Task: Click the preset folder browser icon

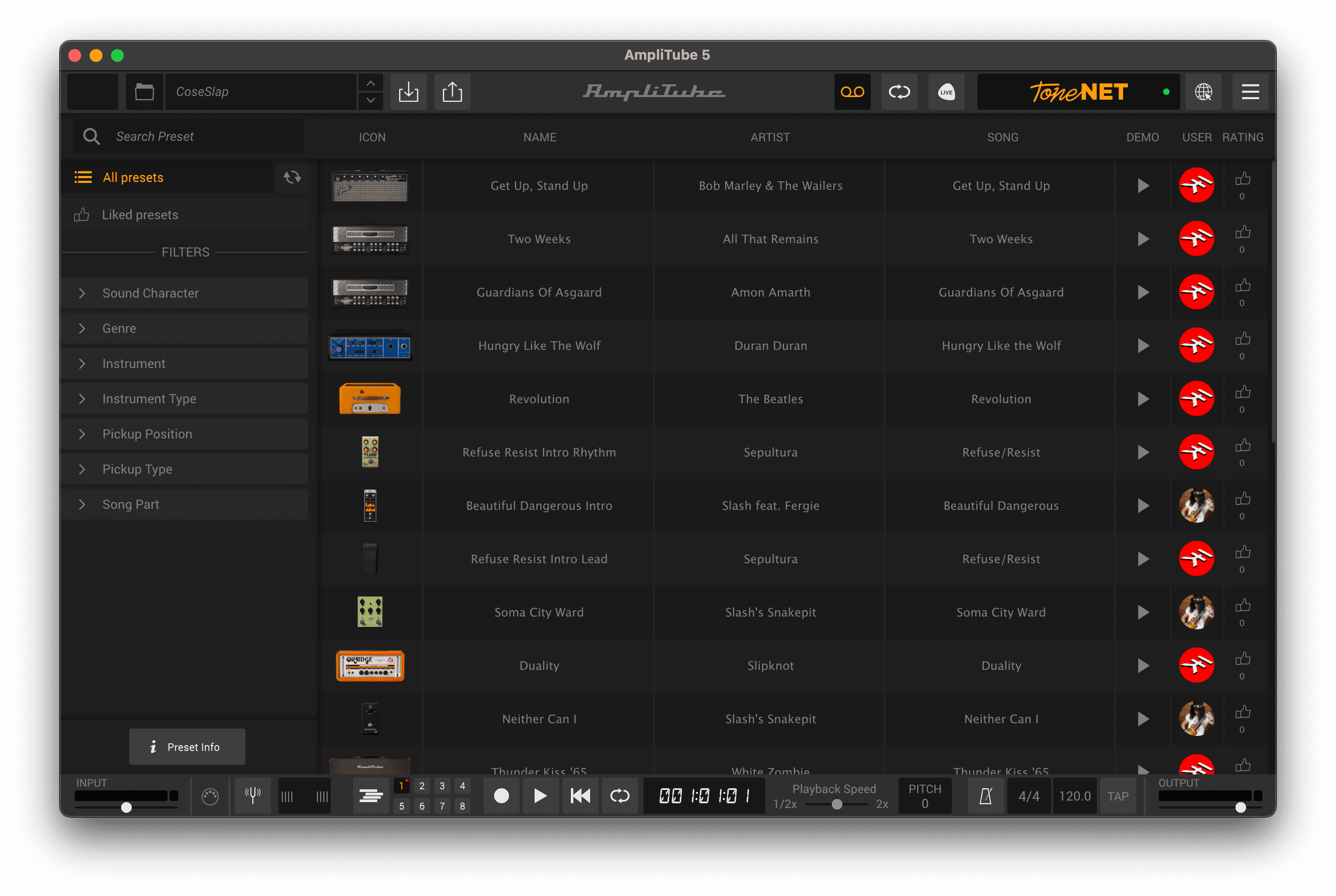Action: click(x=145, y=91)
